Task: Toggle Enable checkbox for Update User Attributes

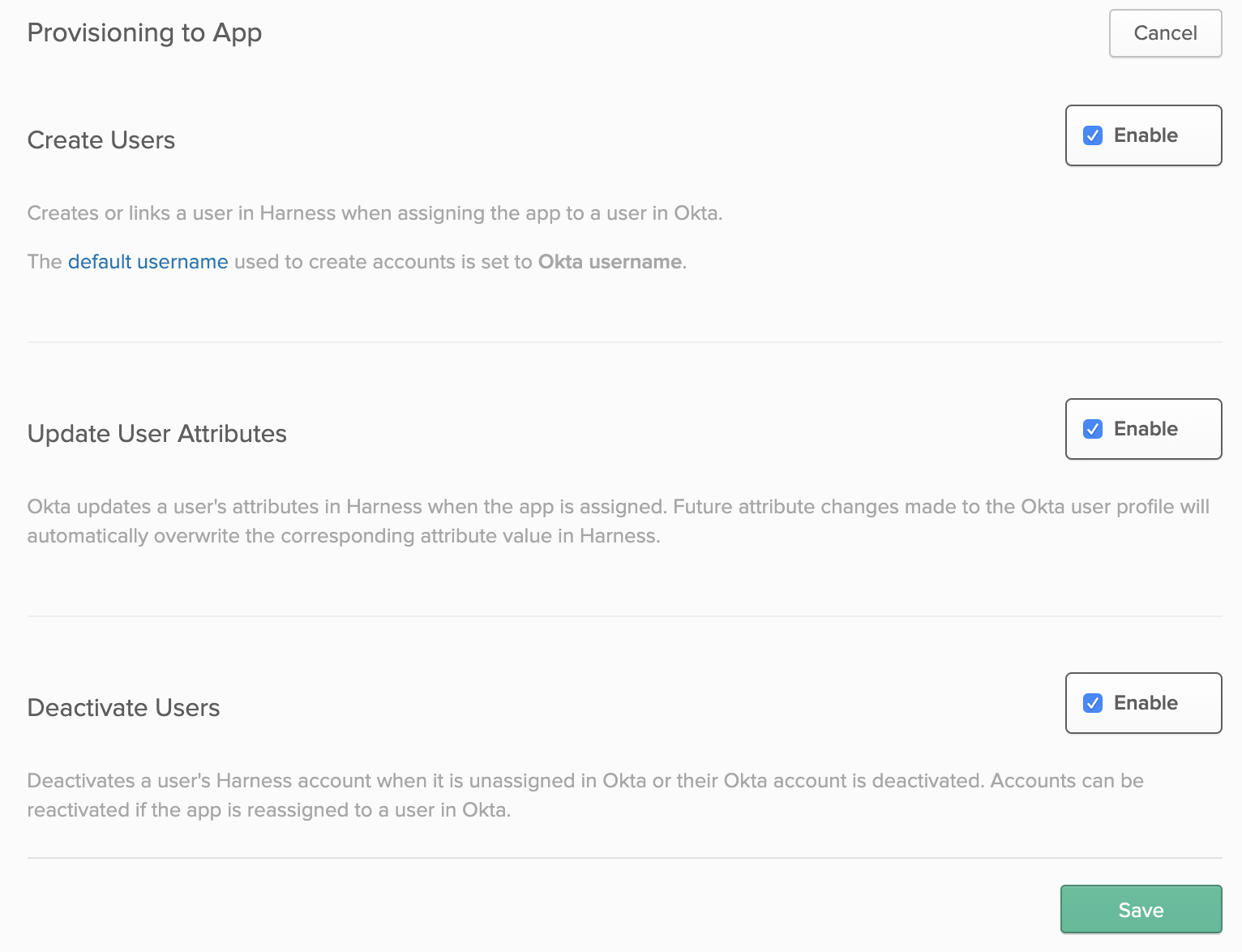Action: click(1093, 429)
